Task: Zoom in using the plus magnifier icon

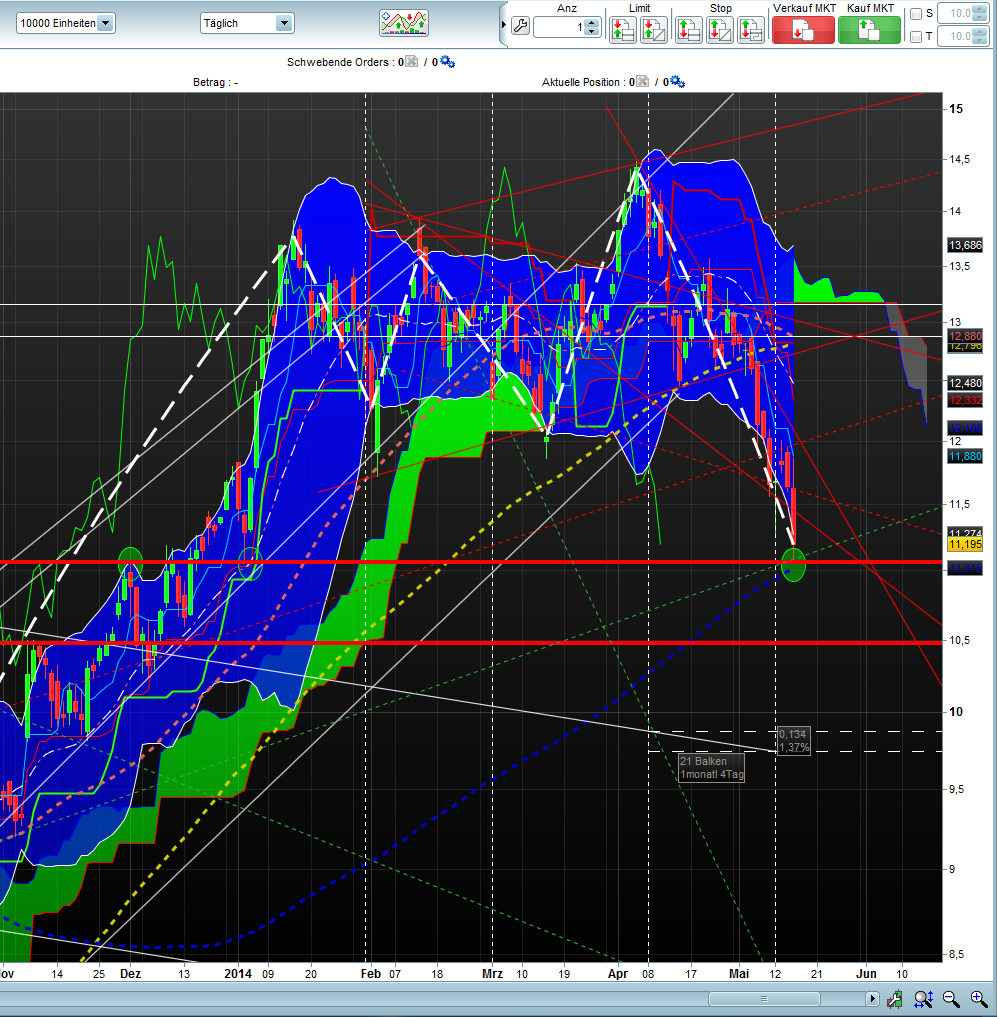Action: 977,998
